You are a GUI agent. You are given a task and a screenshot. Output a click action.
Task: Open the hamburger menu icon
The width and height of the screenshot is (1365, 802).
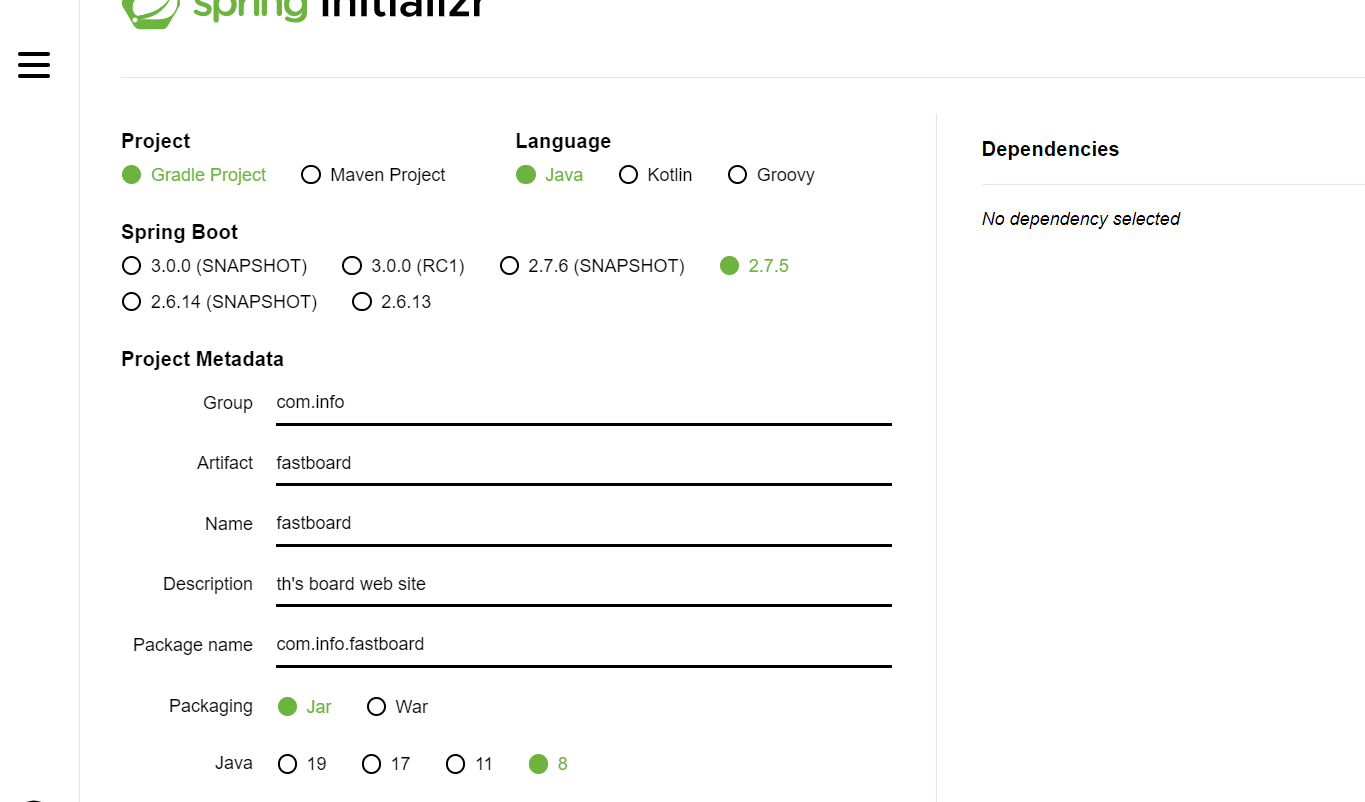pyautogui.click(x=33, y=65)
